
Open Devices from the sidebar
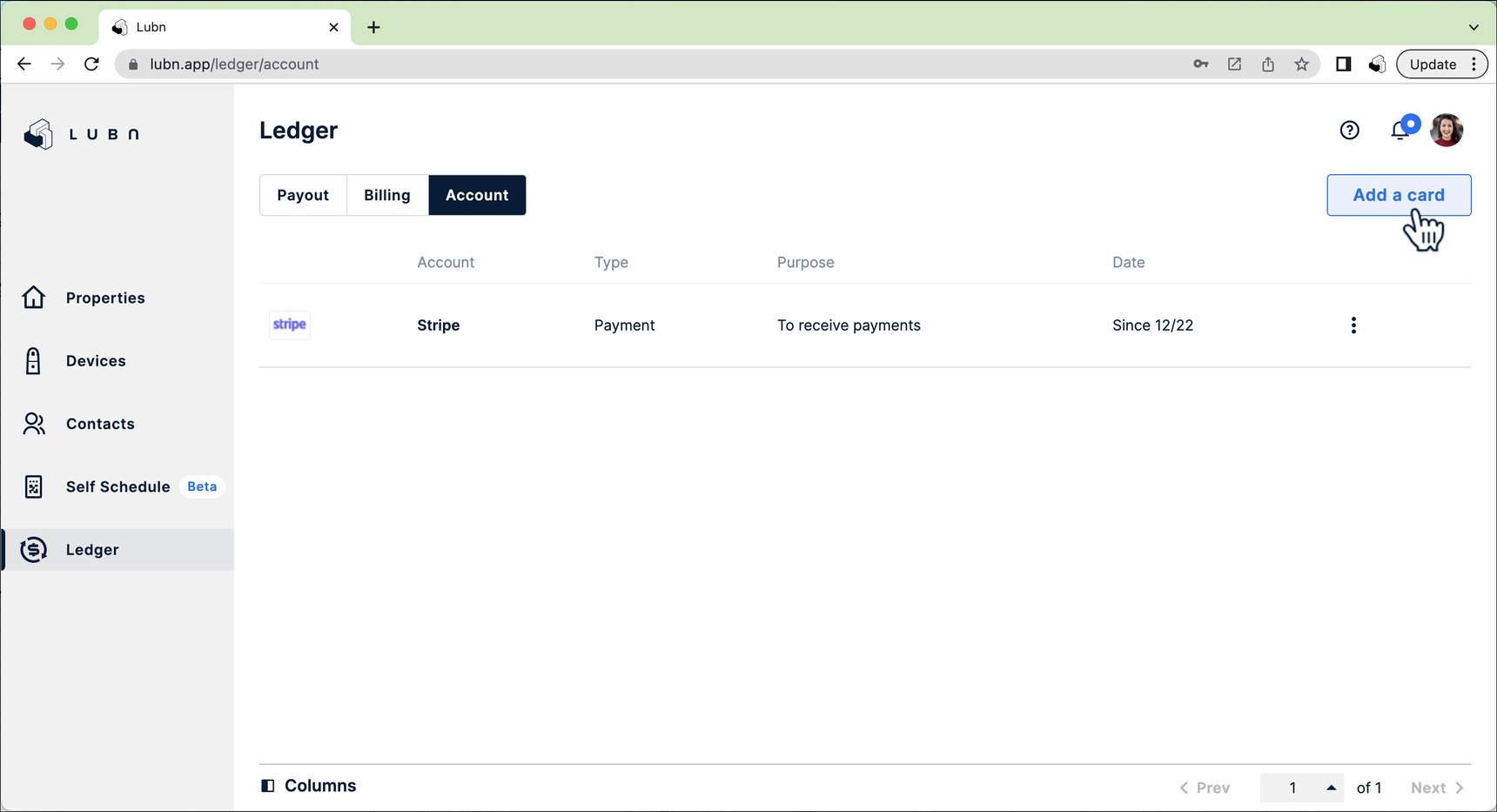pyautogui.click(x=95, y=361)
